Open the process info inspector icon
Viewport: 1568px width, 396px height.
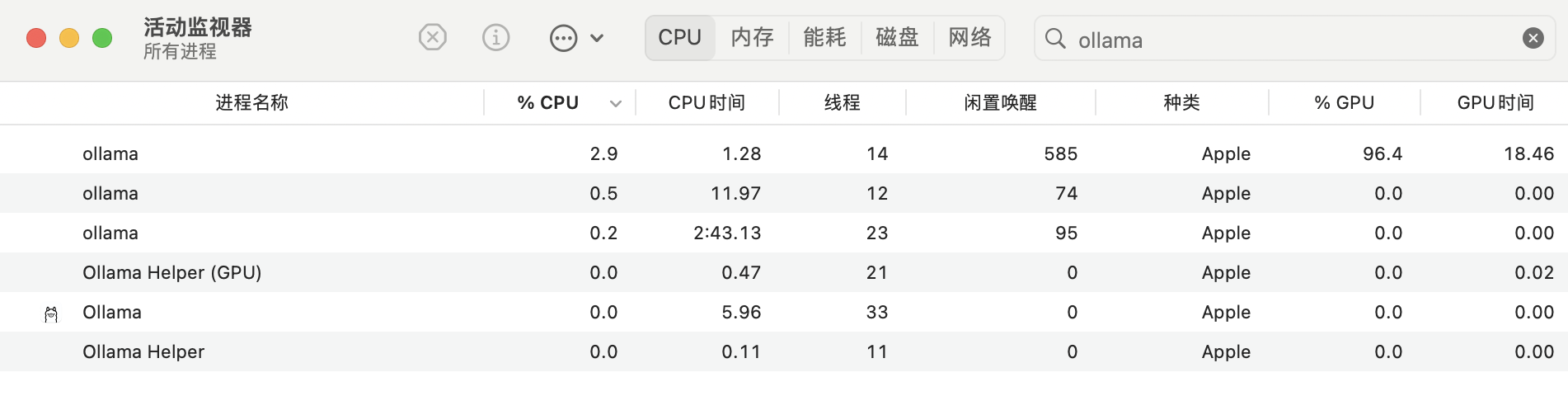[x=495, y=37]
